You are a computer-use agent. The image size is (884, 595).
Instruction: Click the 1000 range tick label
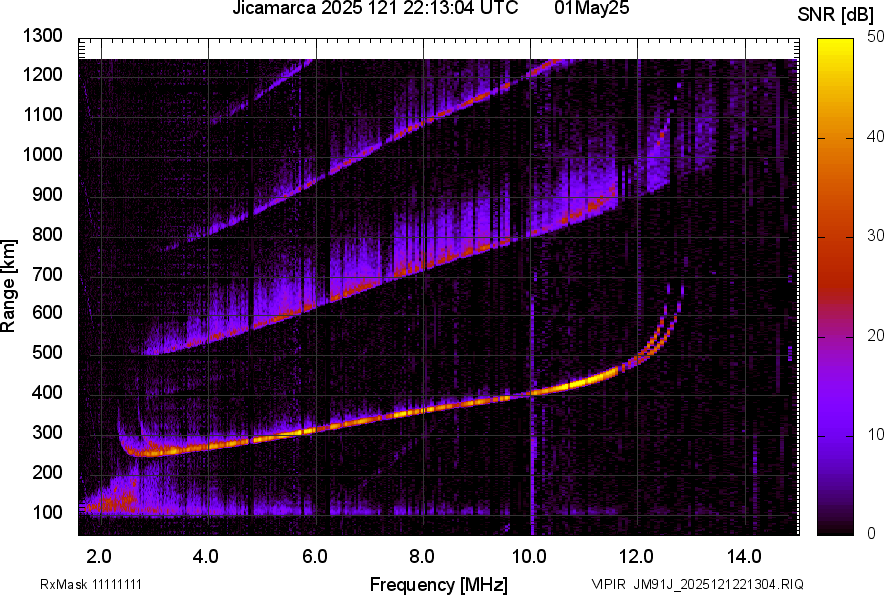42,154
